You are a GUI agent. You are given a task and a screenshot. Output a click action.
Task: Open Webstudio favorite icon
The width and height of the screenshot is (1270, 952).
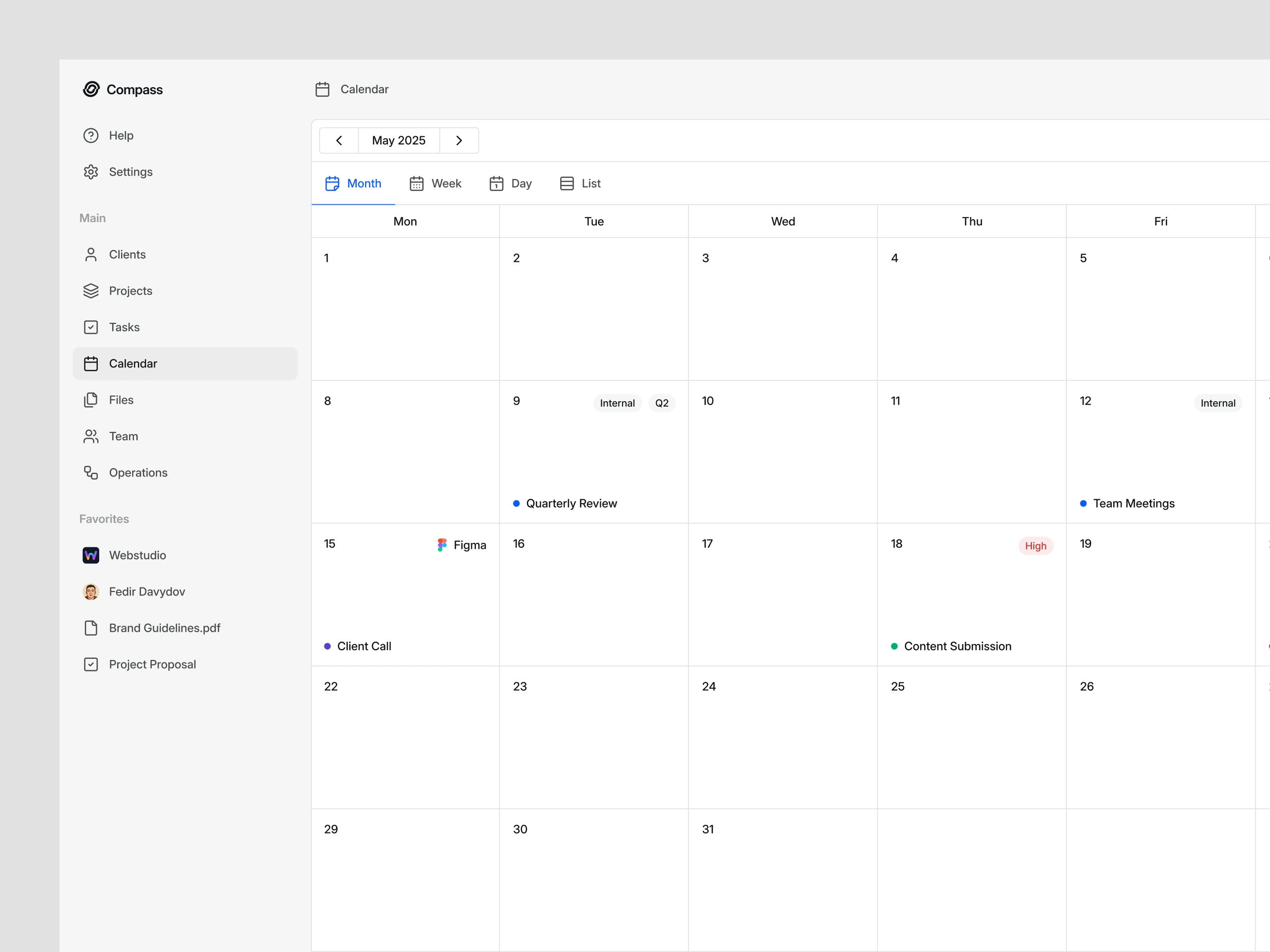click(x=91, y=555)
